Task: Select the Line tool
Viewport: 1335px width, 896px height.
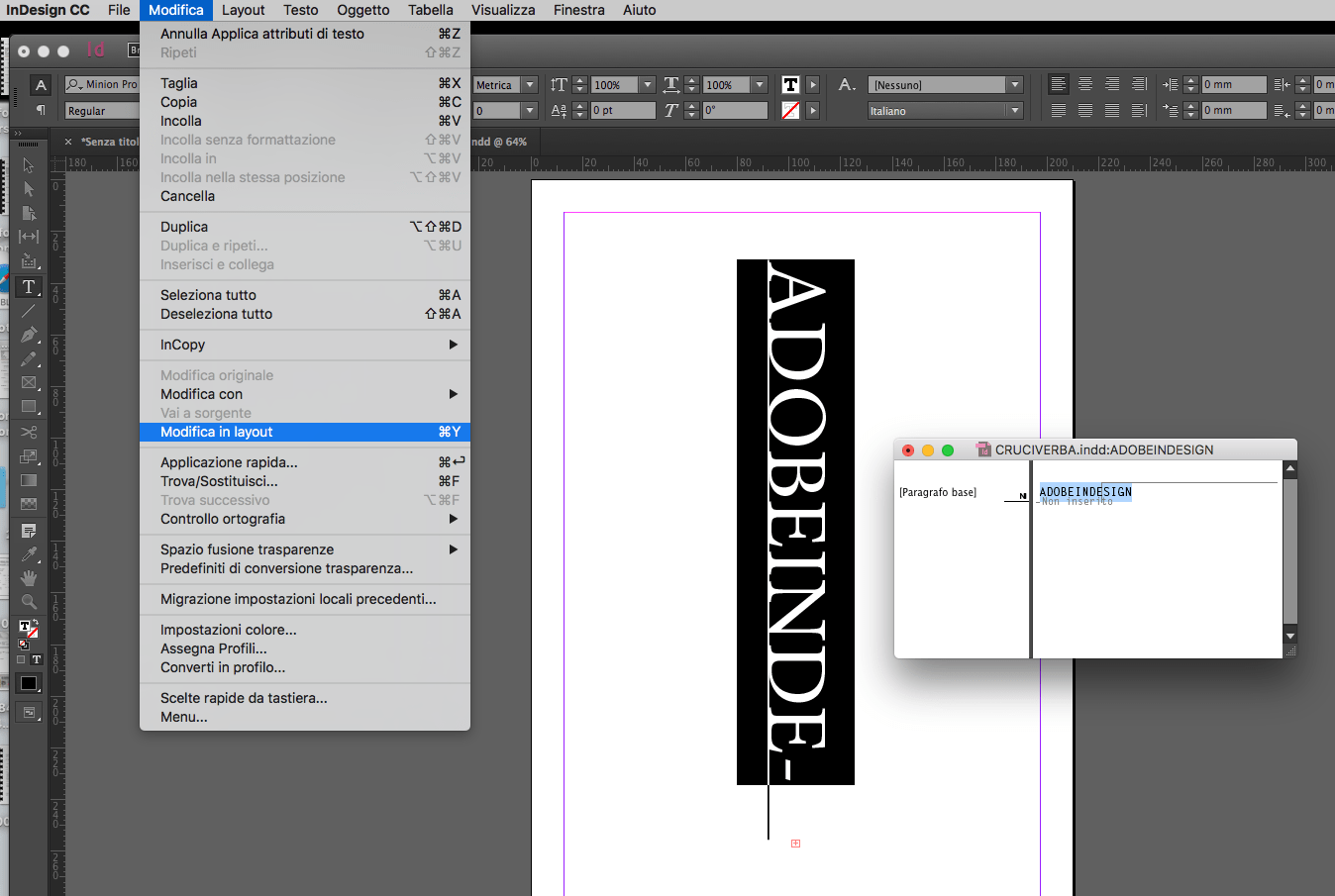Action: tap(29, 311)
